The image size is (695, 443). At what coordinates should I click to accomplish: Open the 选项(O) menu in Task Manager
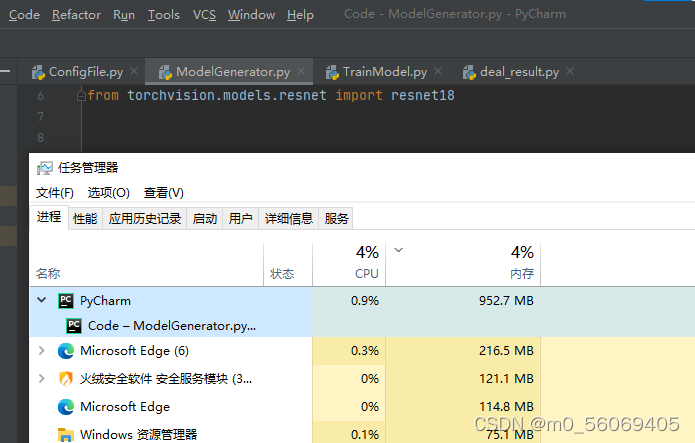[x=109, y=193]
